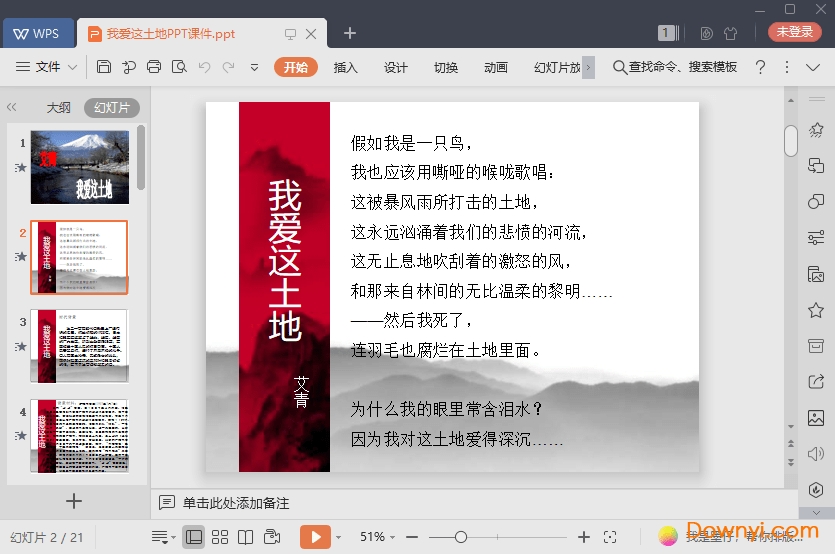Add a new slide with plus button
This screenshot has height=554, width=835.
coord(73,501)
